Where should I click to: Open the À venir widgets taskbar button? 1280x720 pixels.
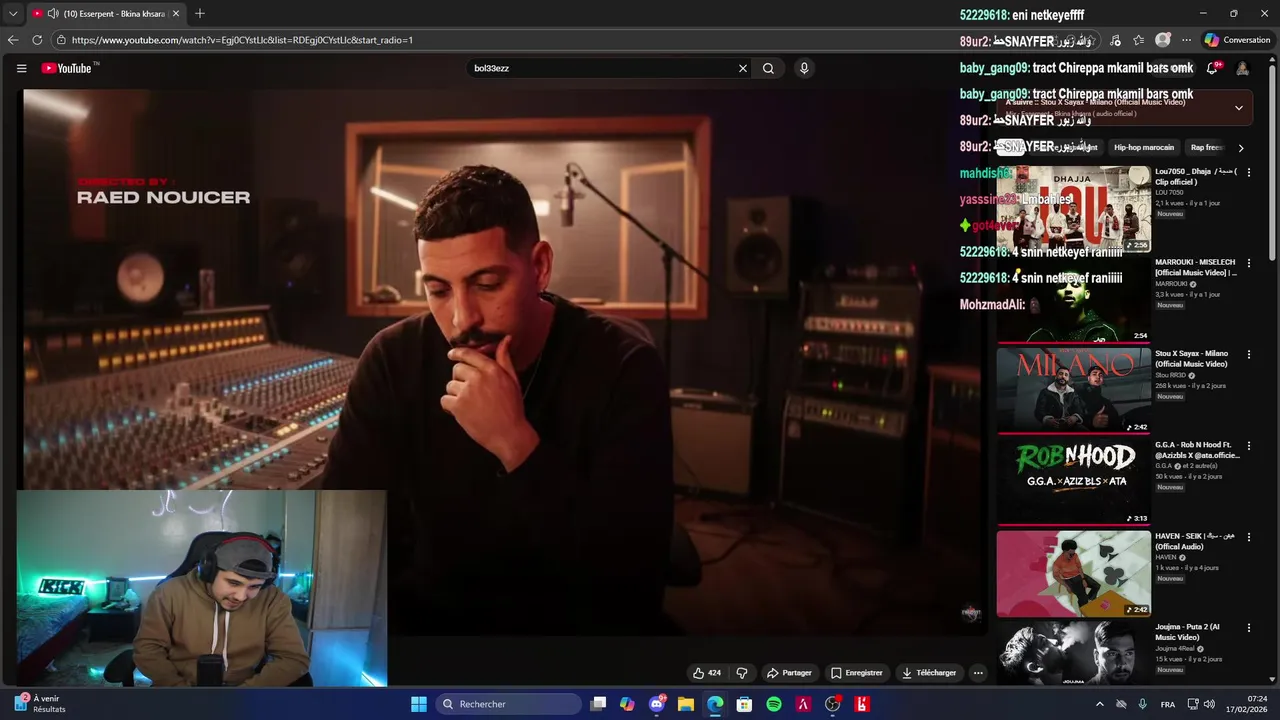[40, 704]
